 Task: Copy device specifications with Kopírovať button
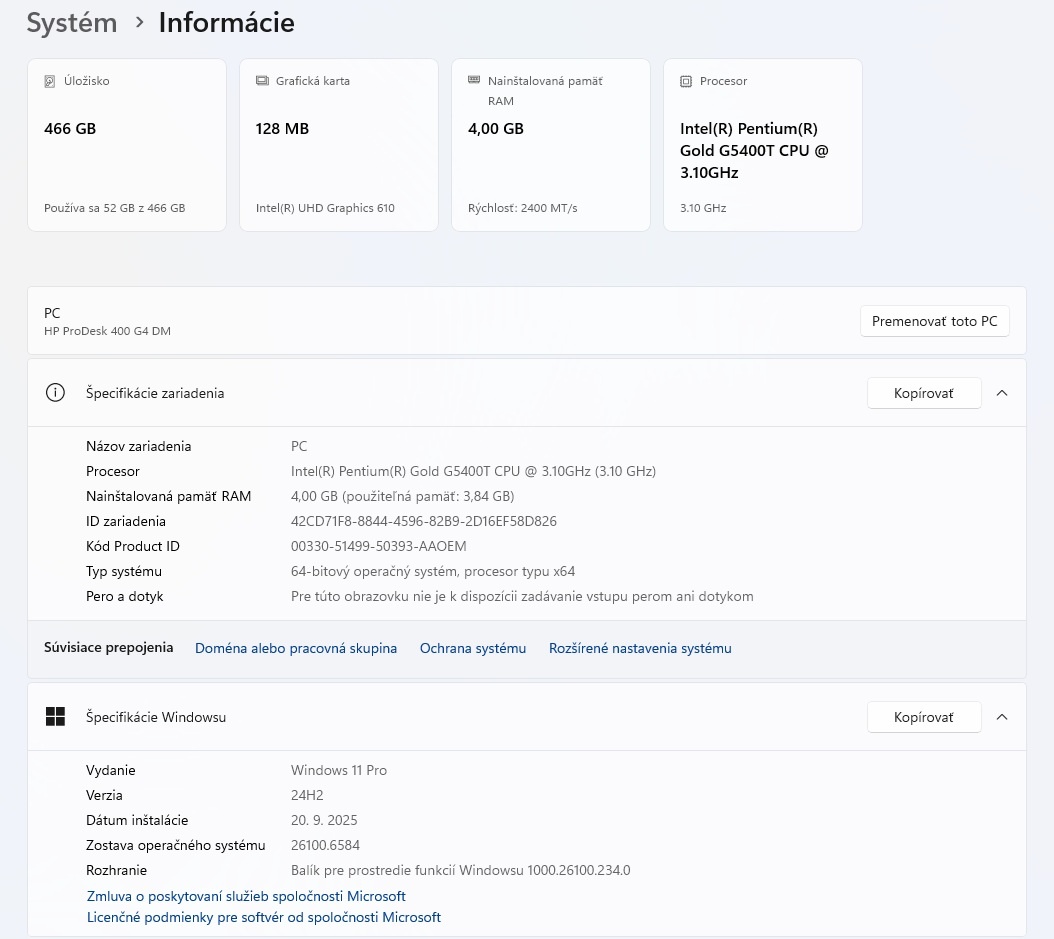tap(923, 393)
